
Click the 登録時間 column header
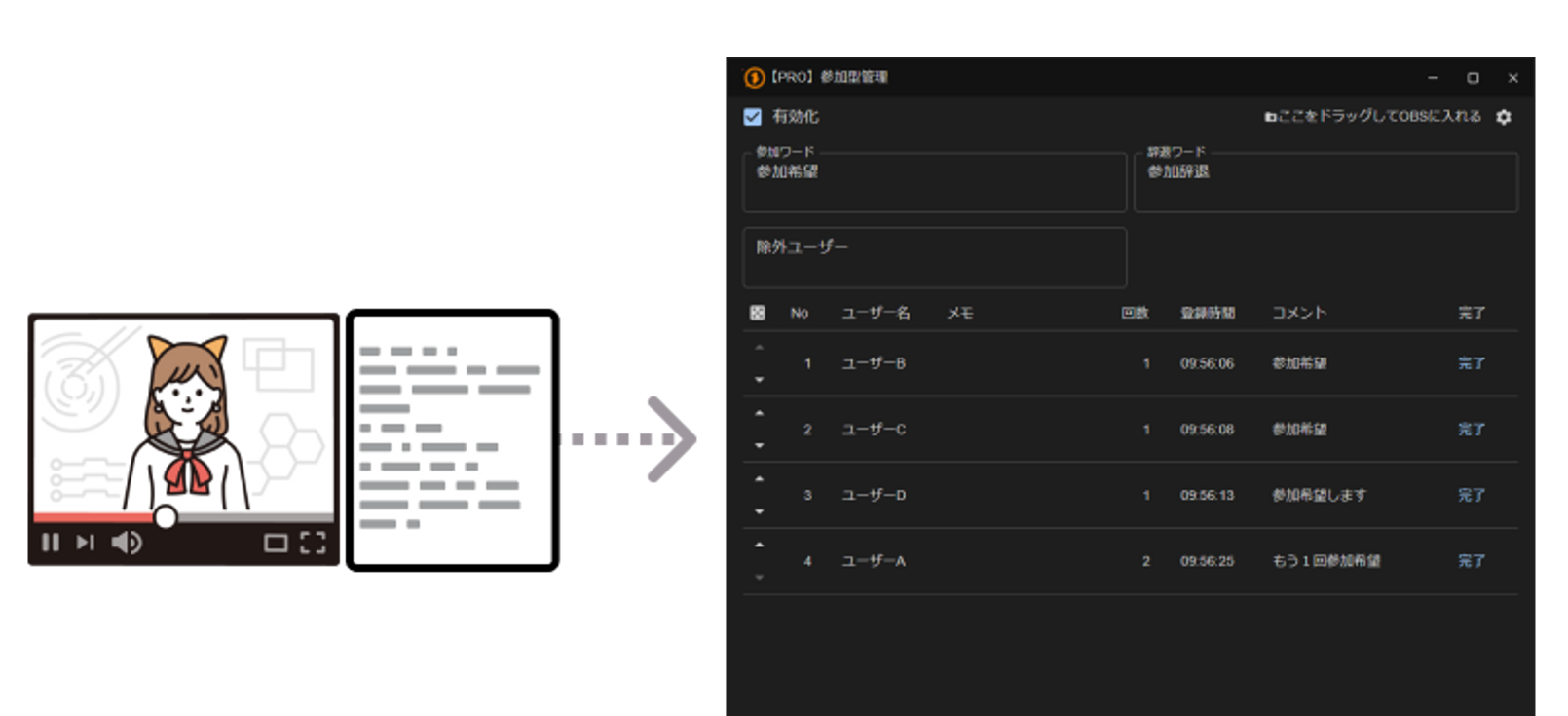[x=1208, y=313]
